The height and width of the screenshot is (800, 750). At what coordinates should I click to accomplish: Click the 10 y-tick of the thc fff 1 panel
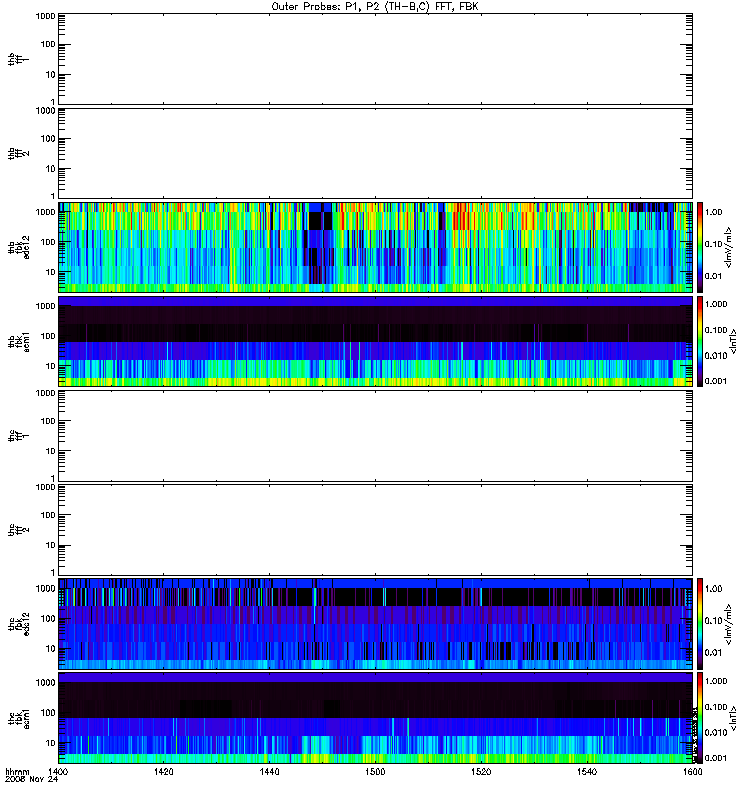click(x=51, y=452)
